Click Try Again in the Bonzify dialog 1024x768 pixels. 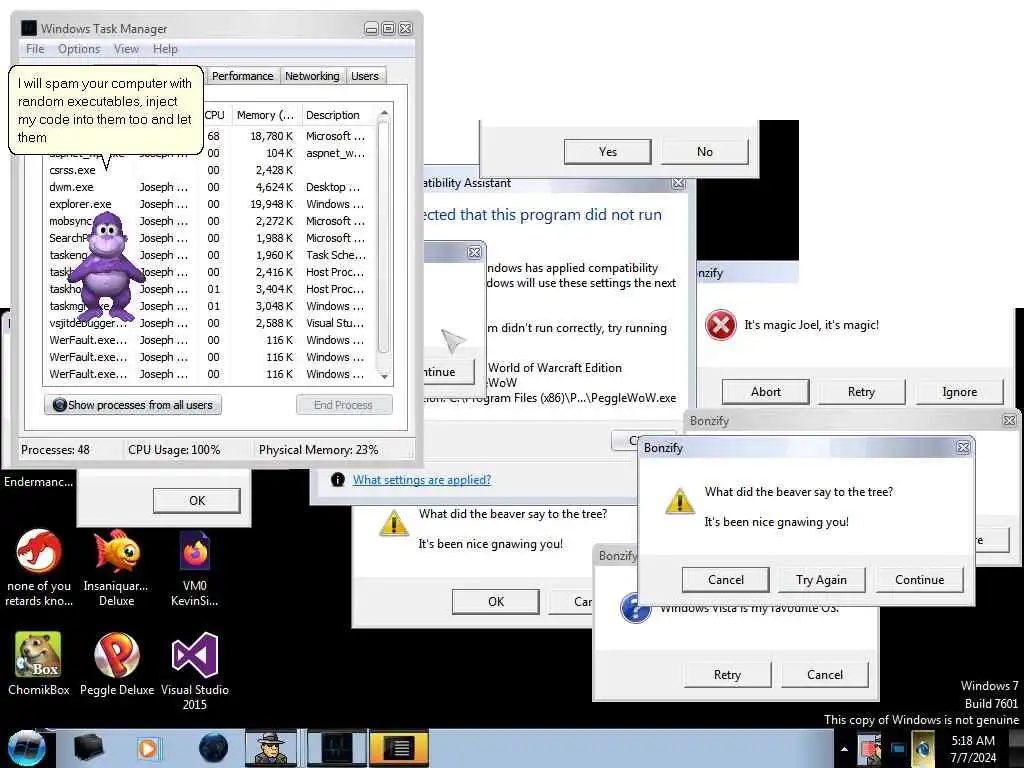point(822,580)
